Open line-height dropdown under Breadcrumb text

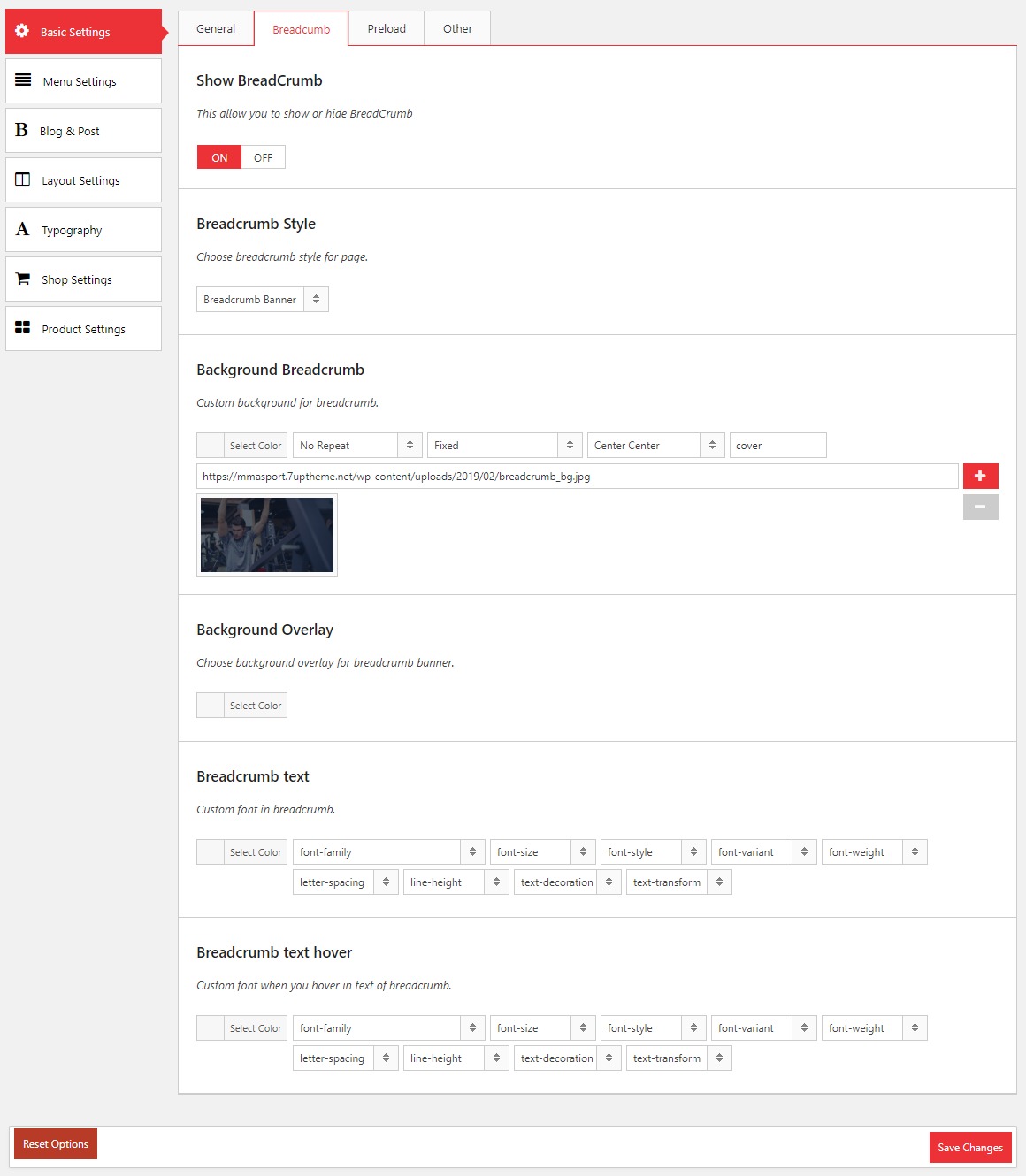(456, 882)
